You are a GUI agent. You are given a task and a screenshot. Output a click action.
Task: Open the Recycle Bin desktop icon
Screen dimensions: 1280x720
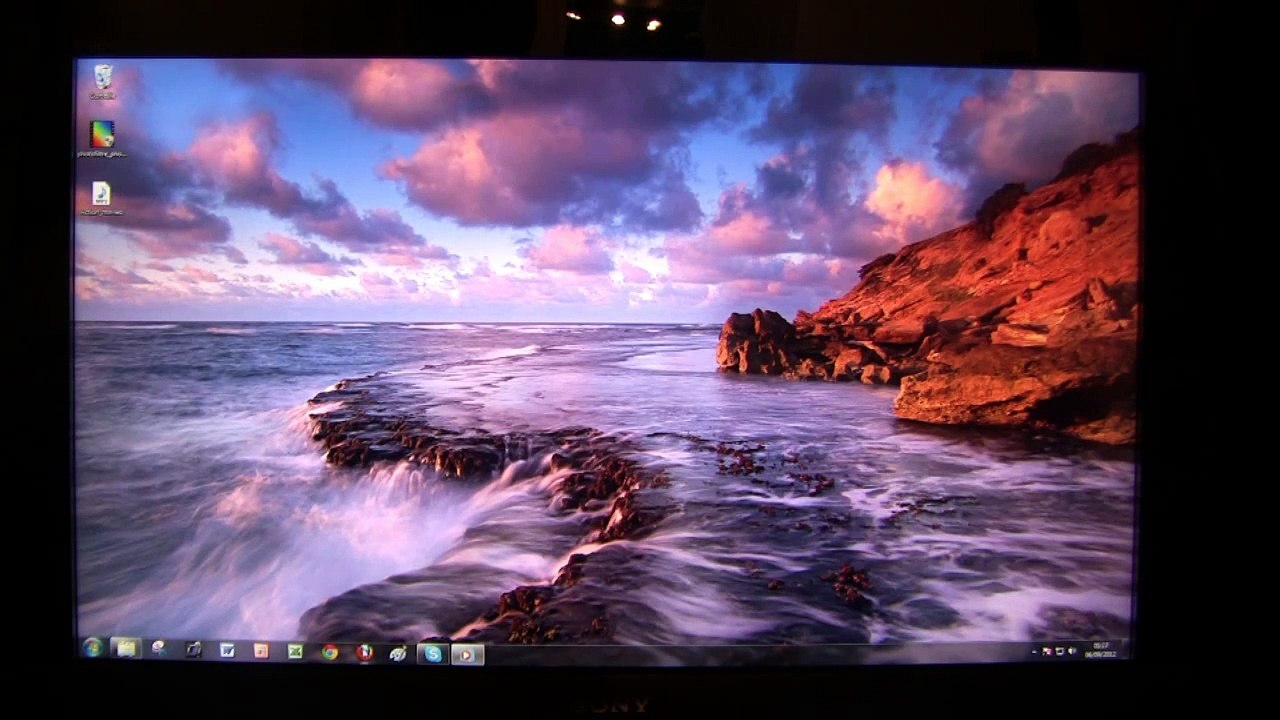[103, 82]
